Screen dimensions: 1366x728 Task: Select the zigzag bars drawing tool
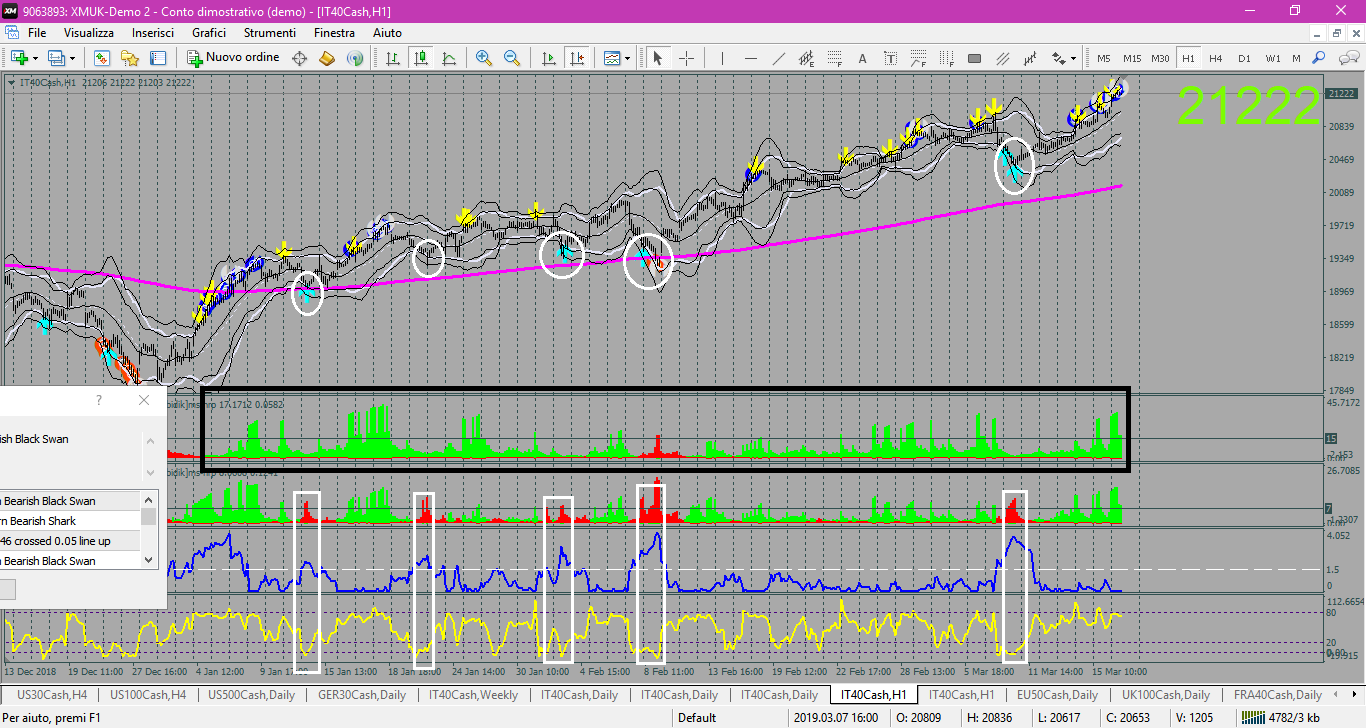pos(1030,58)
